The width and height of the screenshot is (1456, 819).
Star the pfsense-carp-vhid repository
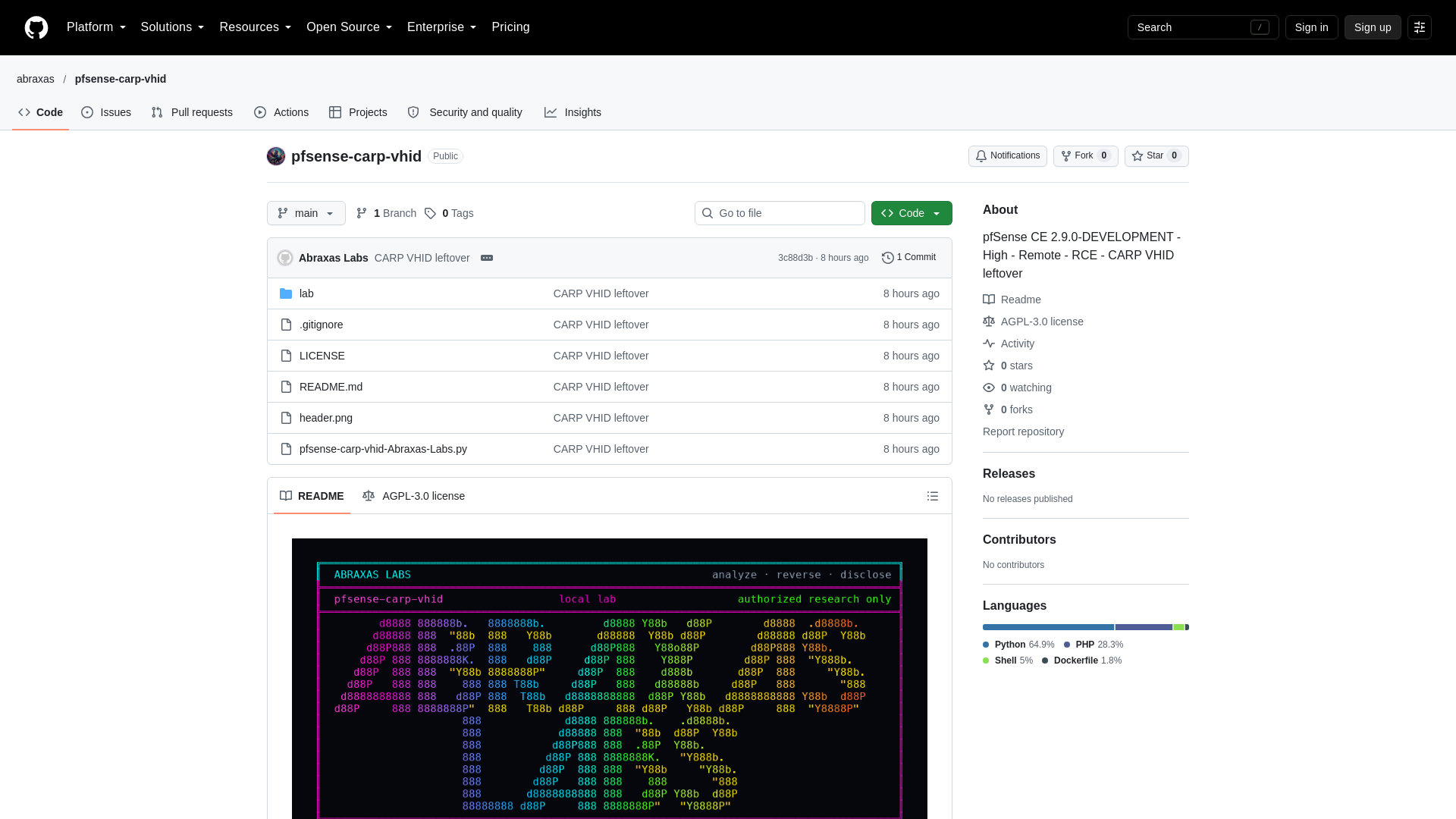[1156, 156]
